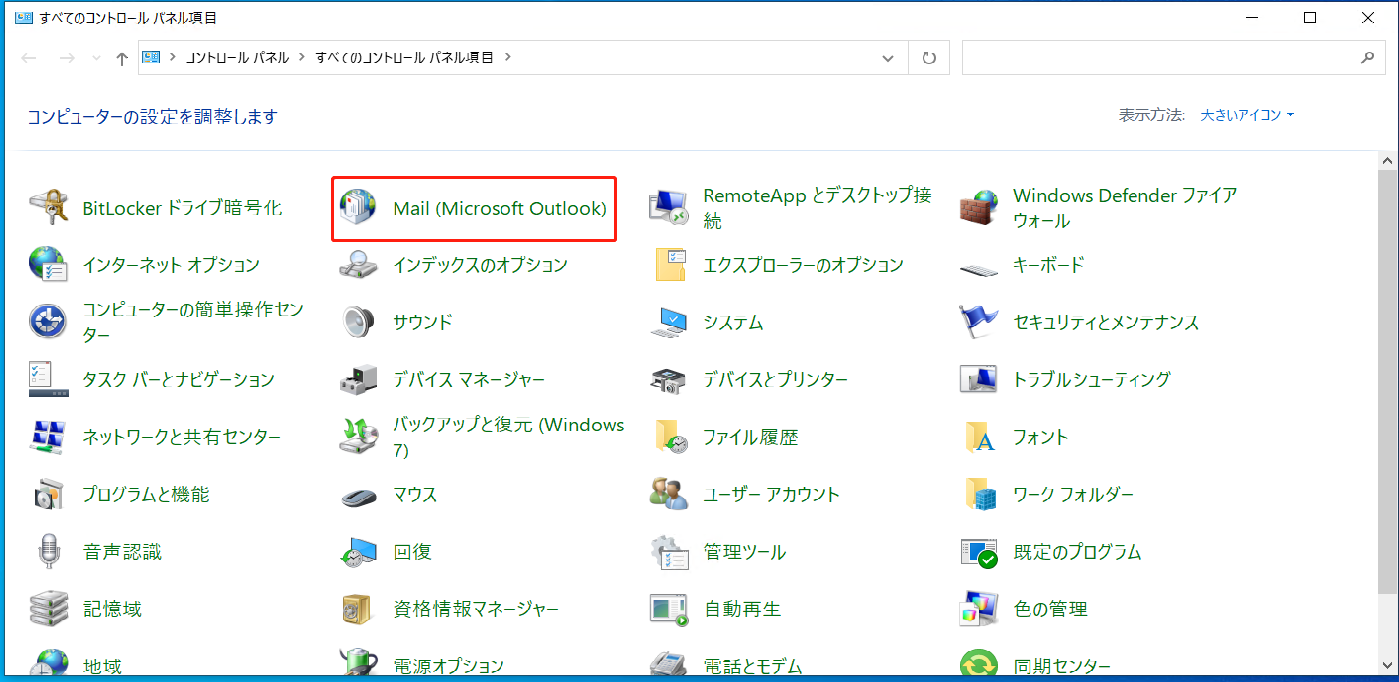Go up one level arrow

(x=122, y=58)
